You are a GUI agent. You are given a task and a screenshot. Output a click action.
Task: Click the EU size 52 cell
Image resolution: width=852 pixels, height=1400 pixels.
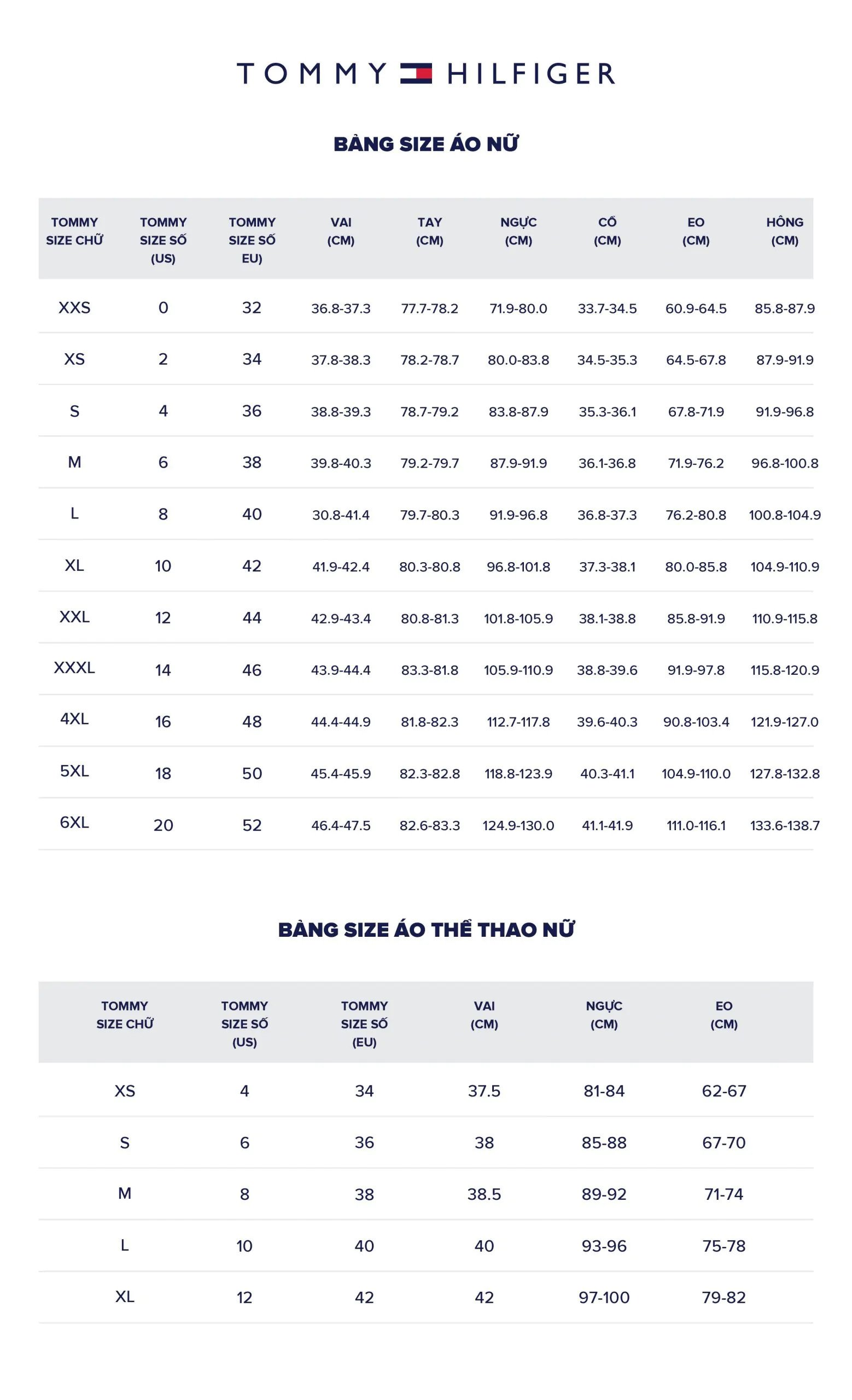[252, 825]
